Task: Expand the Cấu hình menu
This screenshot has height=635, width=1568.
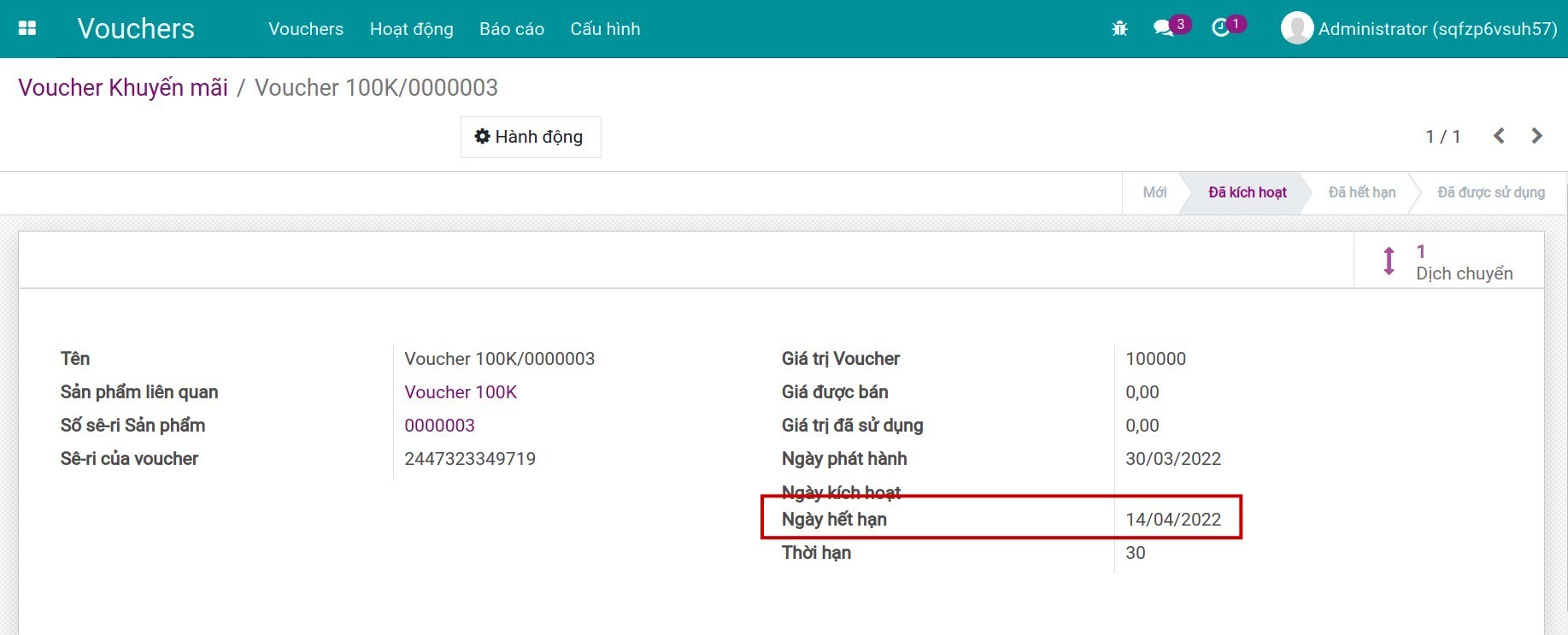Action: pyautogui.click(x=605, y=29)
